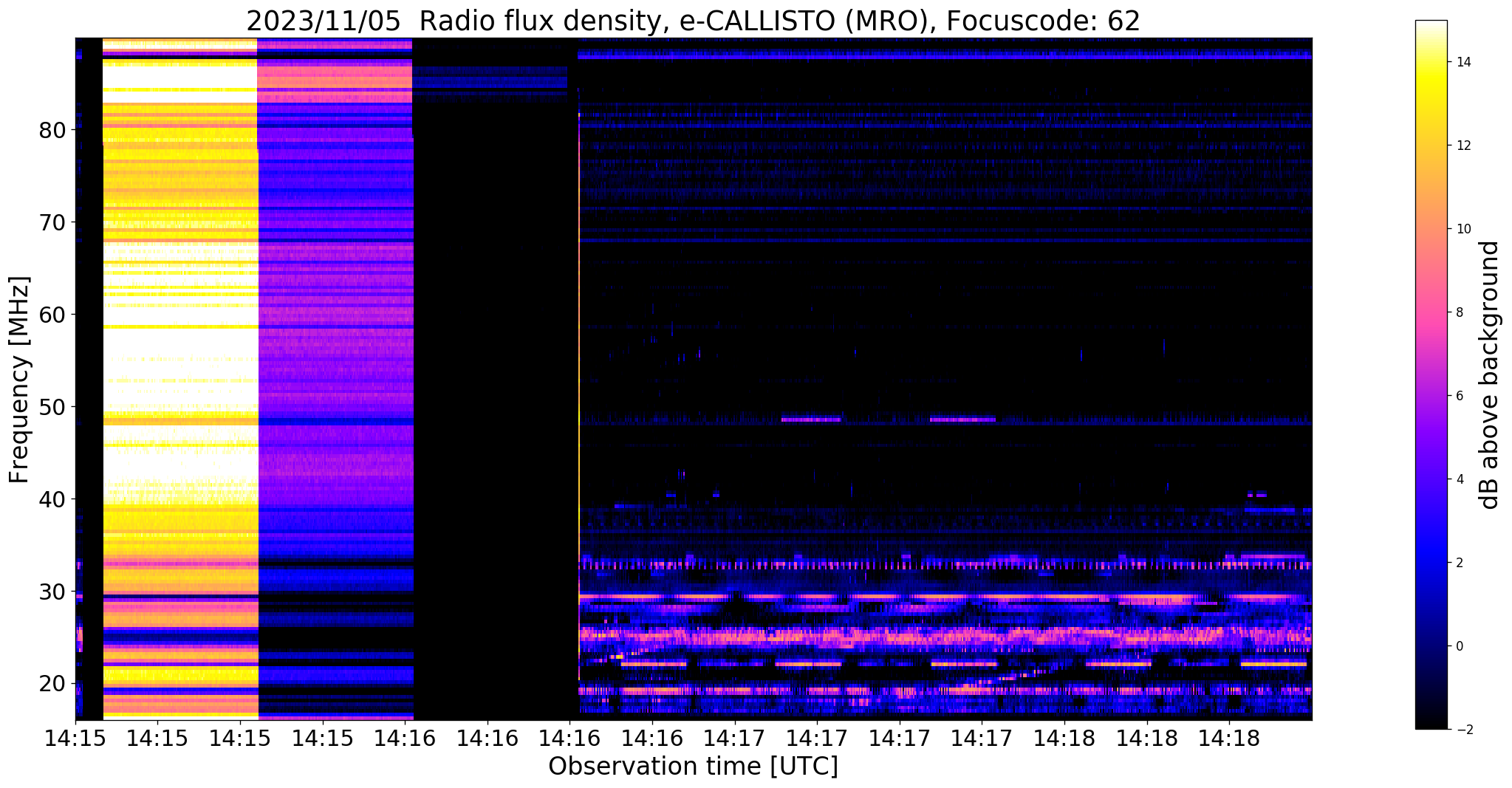Click the 4 tick on the colorbar
Viewport: 1512px width, 788px height.
1459,479
